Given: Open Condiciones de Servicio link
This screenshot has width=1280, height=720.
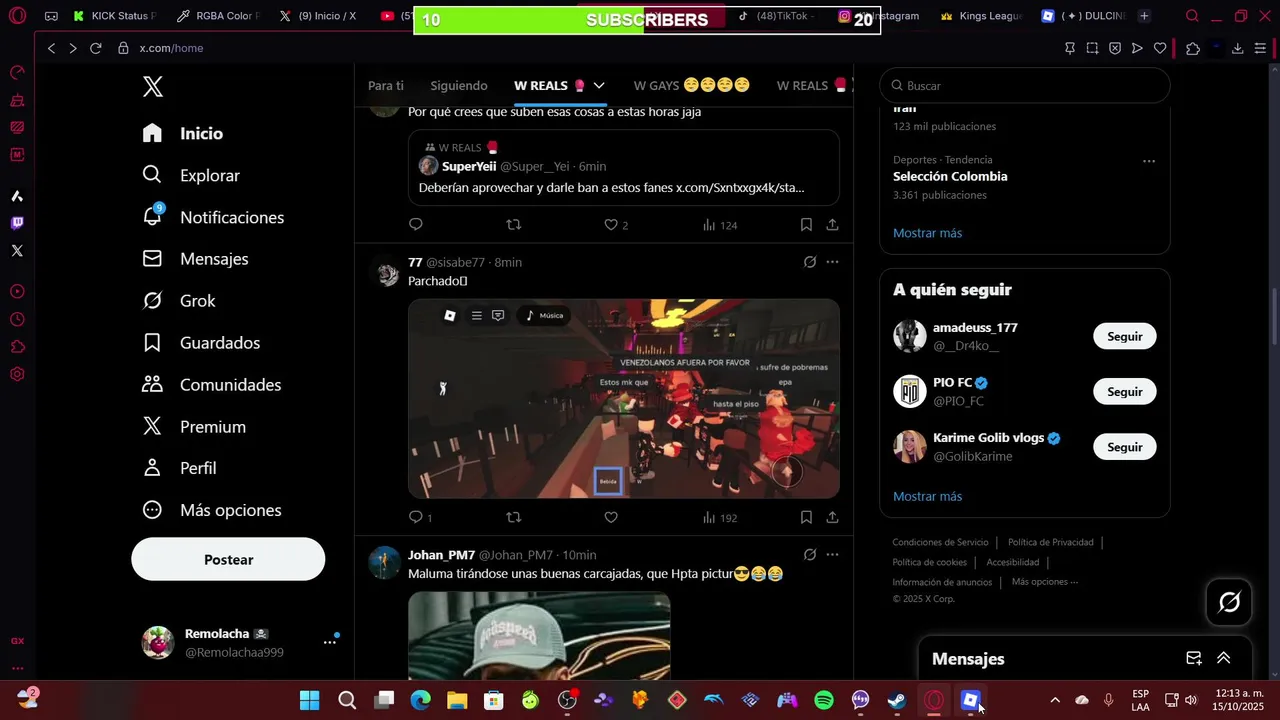Looking at the screenshot, I should 940,542.
